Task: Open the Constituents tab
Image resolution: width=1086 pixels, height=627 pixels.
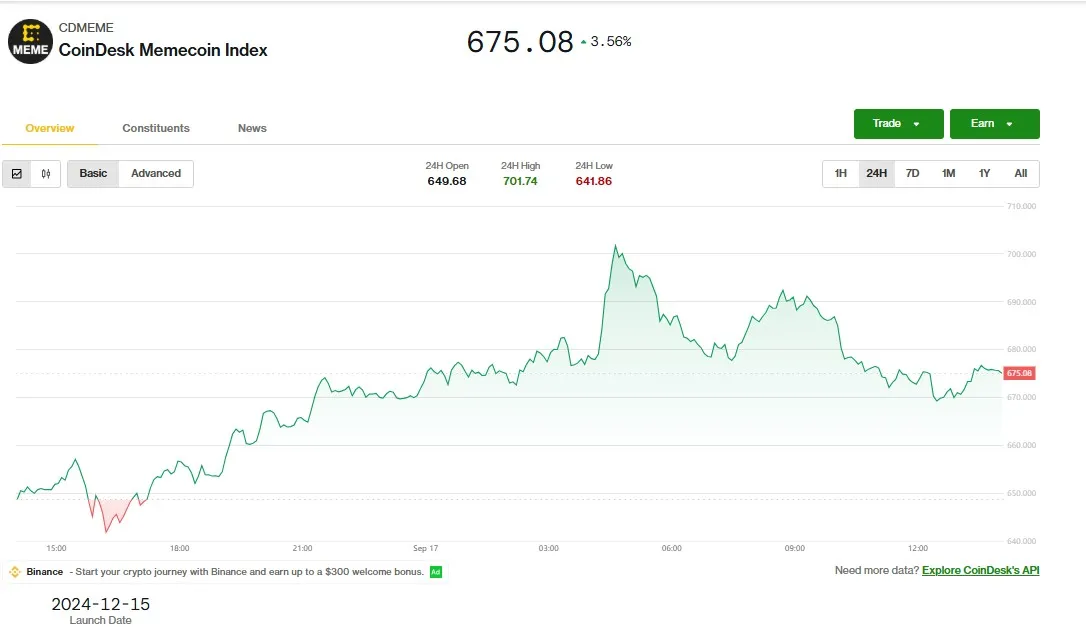Action: (155, 128)
